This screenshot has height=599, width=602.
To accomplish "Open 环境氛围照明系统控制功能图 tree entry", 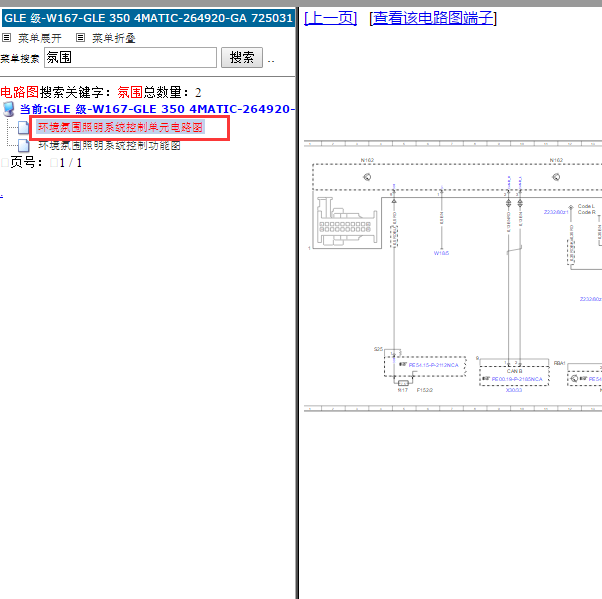I will (109, 146).
